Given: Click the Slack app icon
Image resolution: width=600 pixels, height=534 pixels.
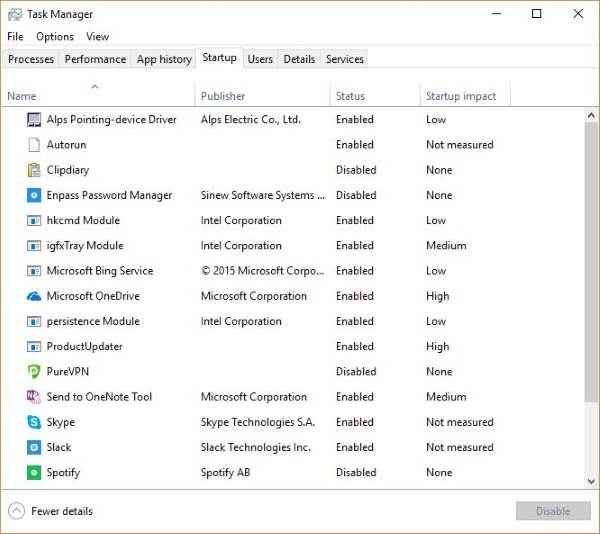Looking at the screenshot, I should (34, 447).
